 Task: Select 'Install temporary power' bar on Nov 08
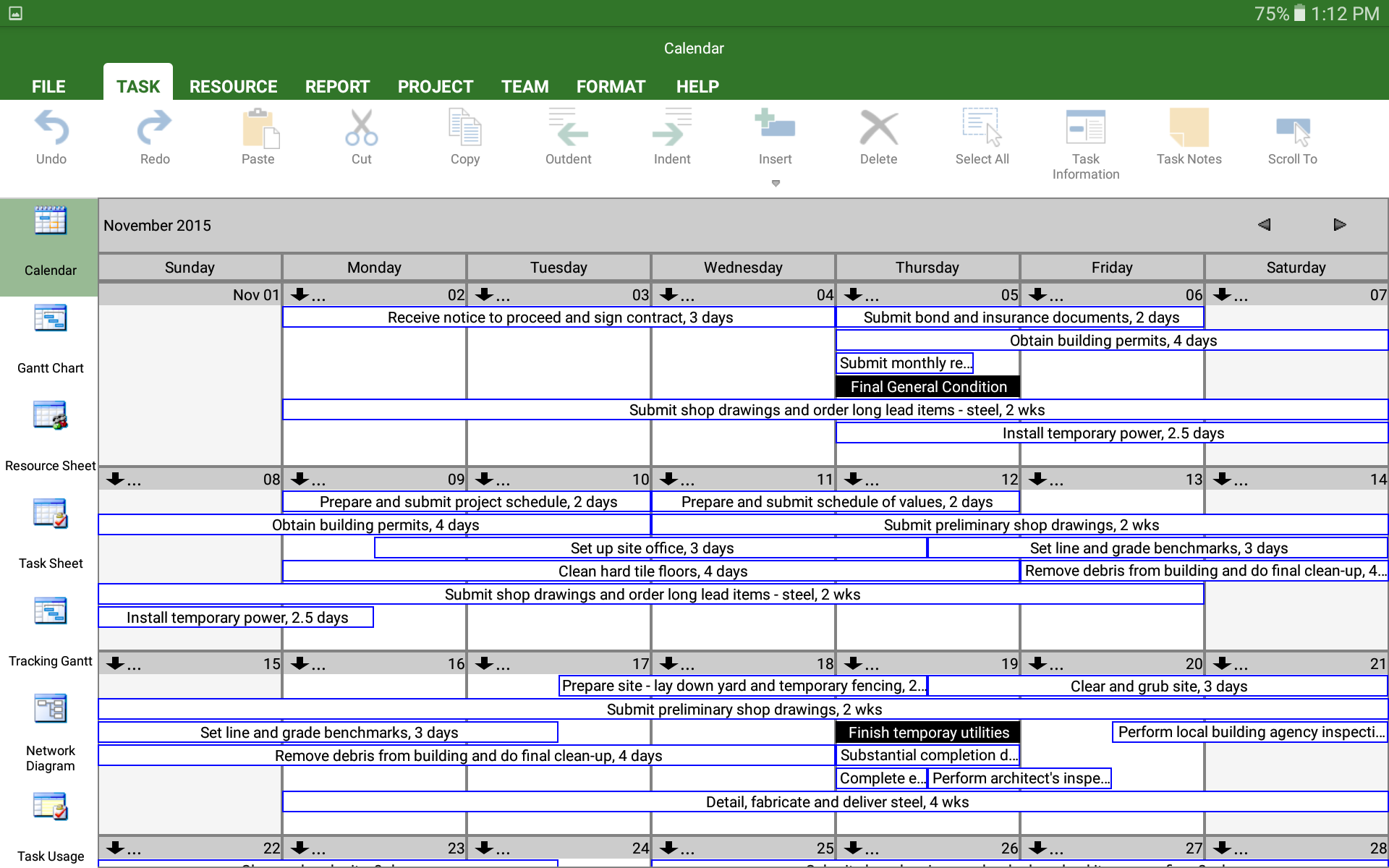pyautogui.click(x=236, y=618)
